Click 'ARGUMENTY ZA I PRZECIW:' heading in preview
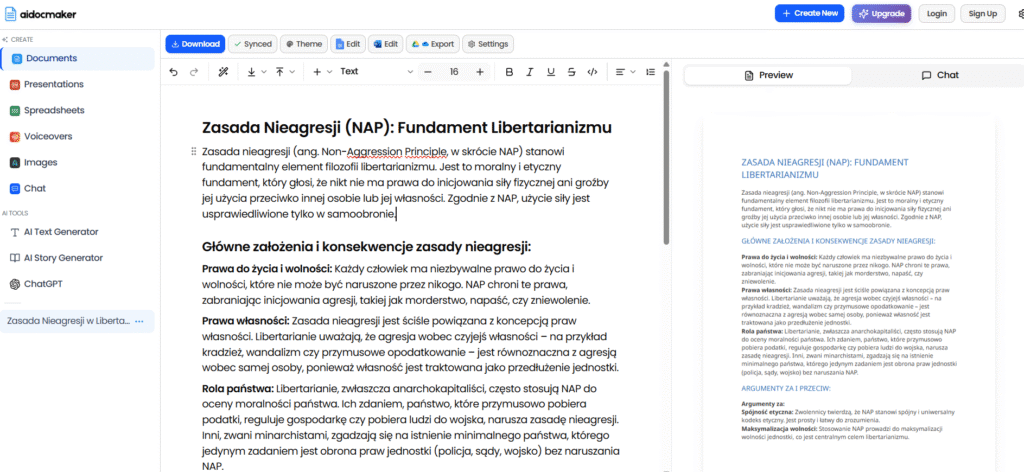The height and width of the screenshot is (472, 1024). coord(786,388)
